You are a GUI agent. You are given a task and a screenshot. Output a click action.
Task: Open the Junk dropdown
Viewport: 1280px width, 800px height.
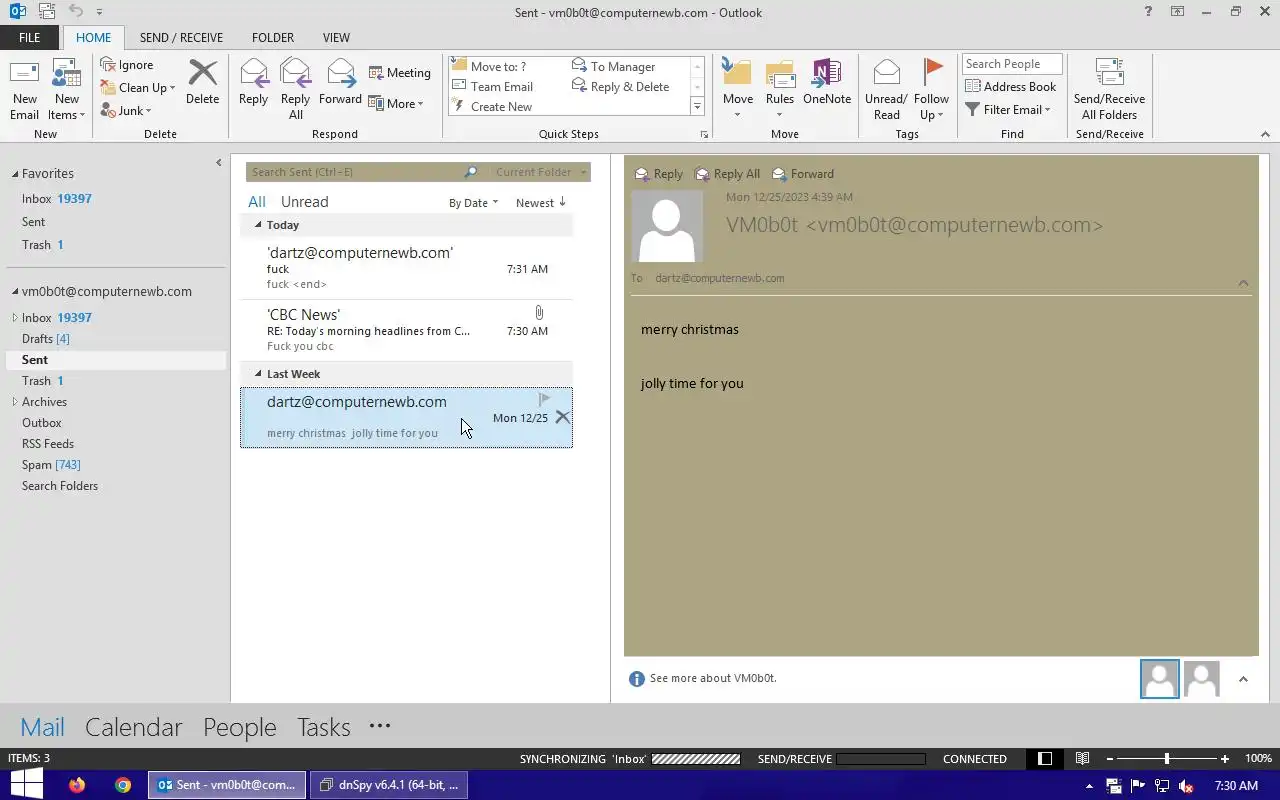coord(126,110)
